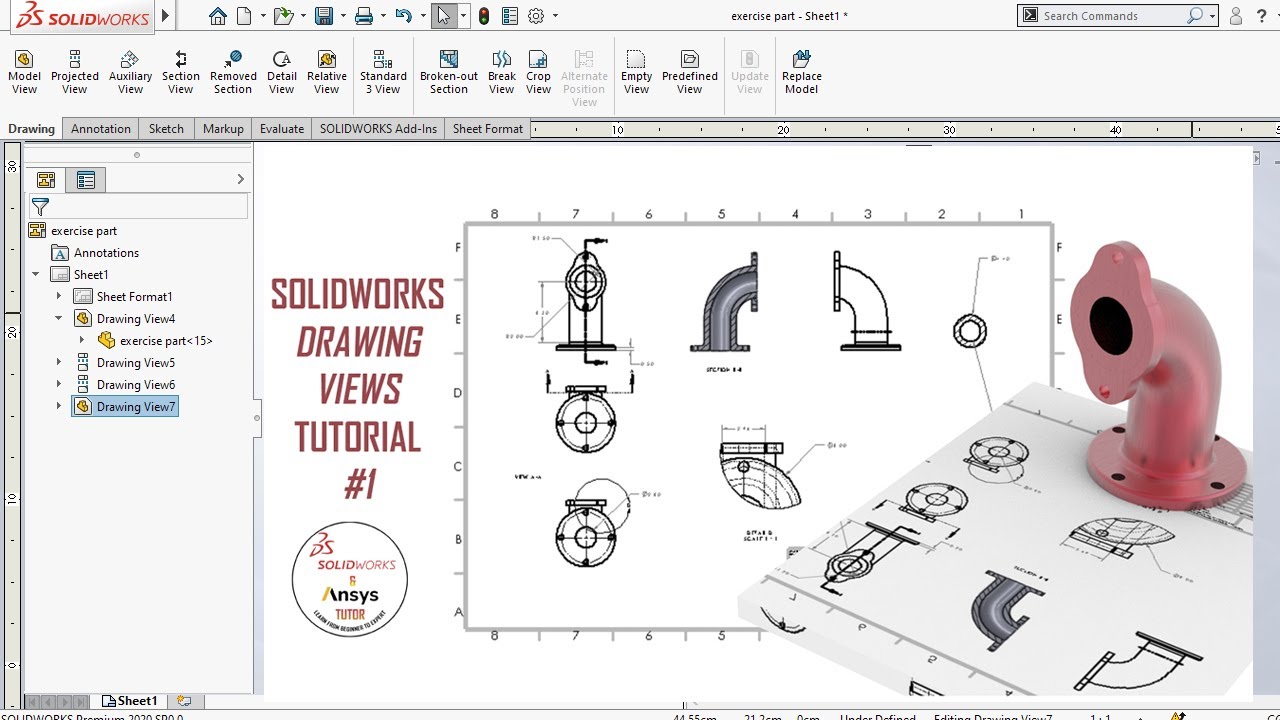Click the filter funnel icon
Screen dimensions: 1280x720
(x=40, y=207)
